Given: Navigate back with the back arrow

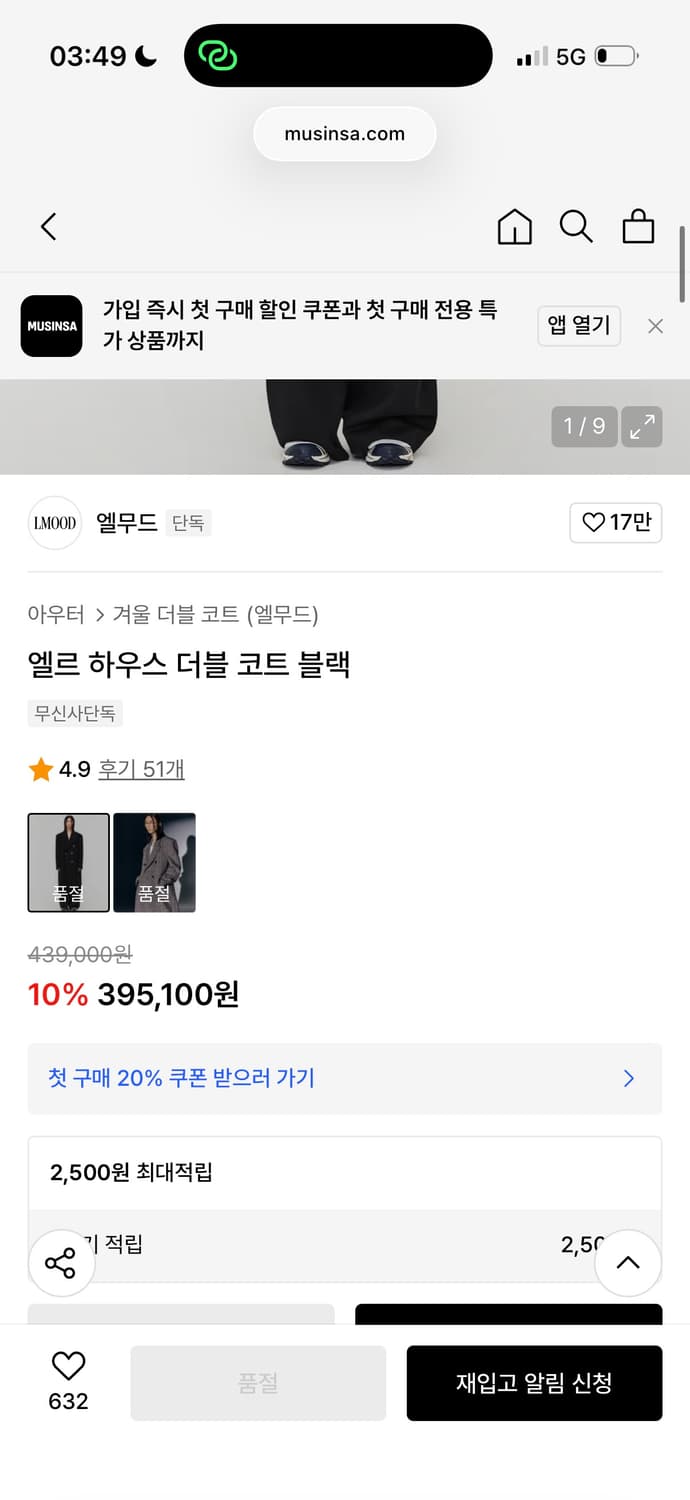Looking at the screenshot, I should [x=49, y=227].
